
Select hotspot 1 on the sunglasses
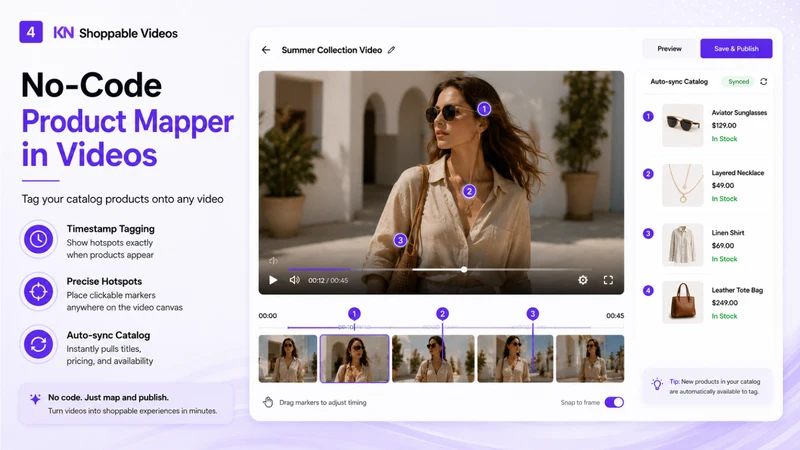[484, 109]
